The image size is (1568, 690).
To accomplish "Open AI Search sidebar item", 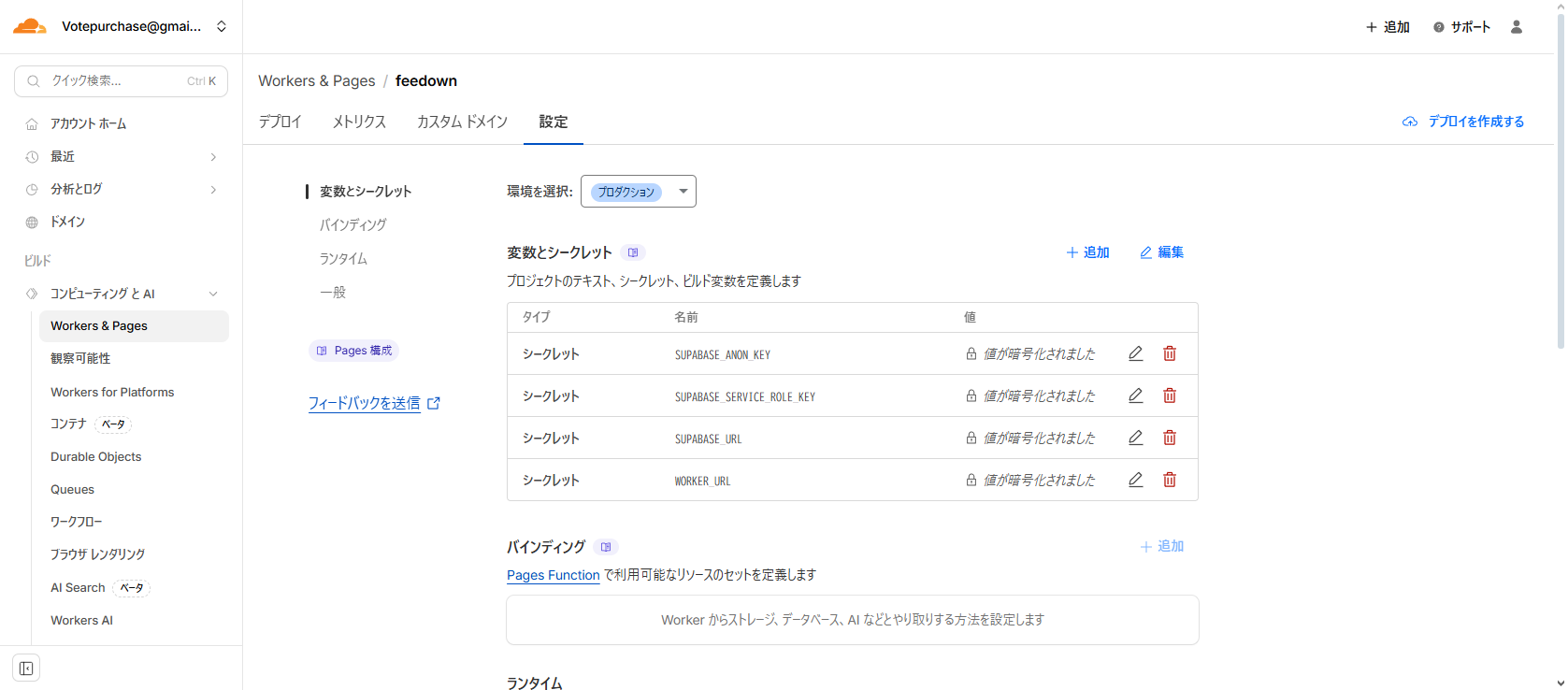I will click(78, 588).
